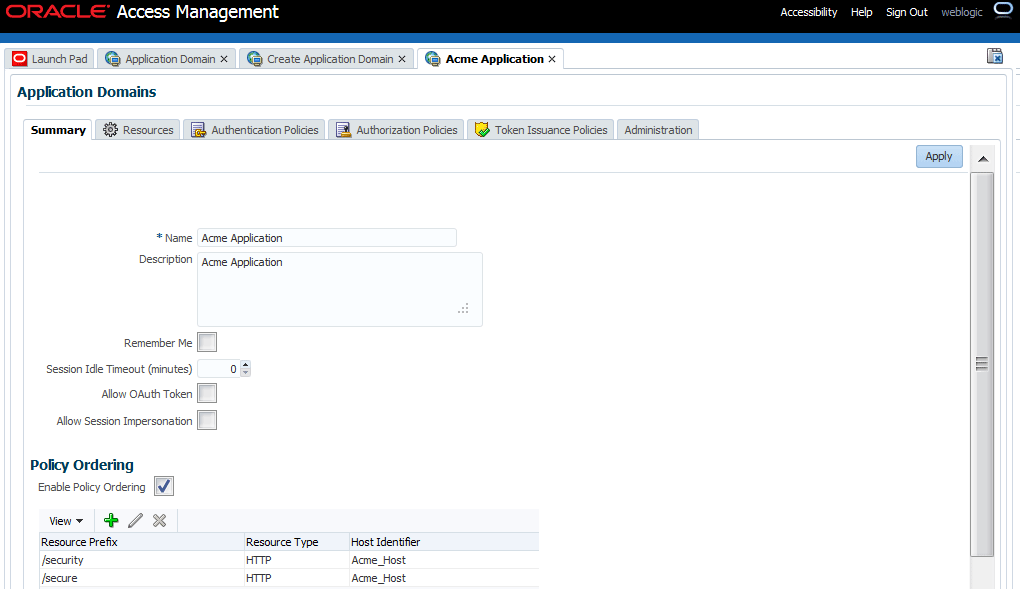Click Acme_Host in the /secure row
This screenshot has height=589, width=1020.
tap(378, 578)
